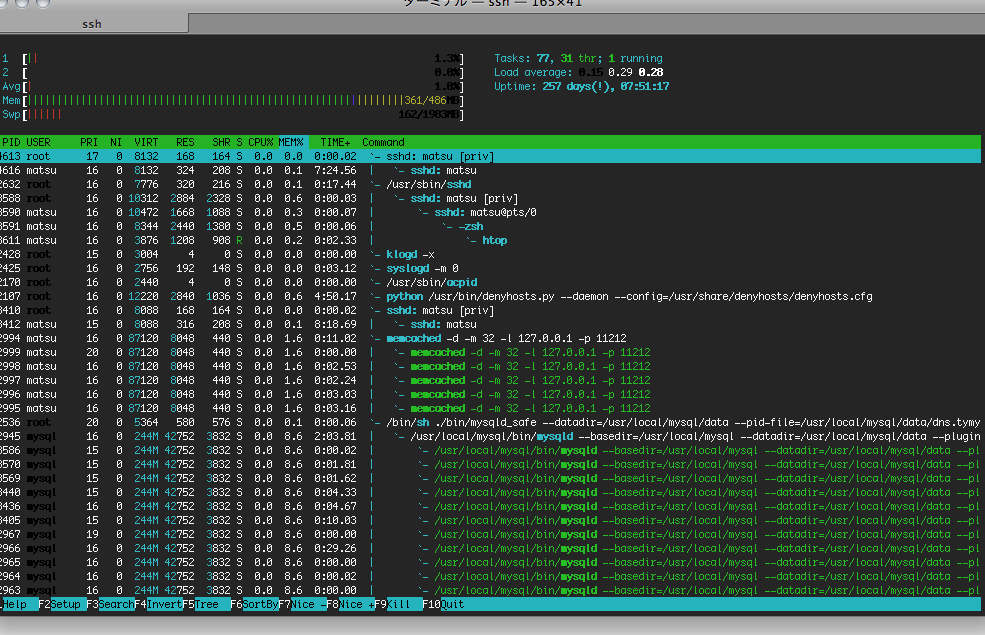Image resolution: width=985 pixels, height=635 pixels.
Task: Select the /usr/sbin/acpid process row
Action: pos(490,282)
